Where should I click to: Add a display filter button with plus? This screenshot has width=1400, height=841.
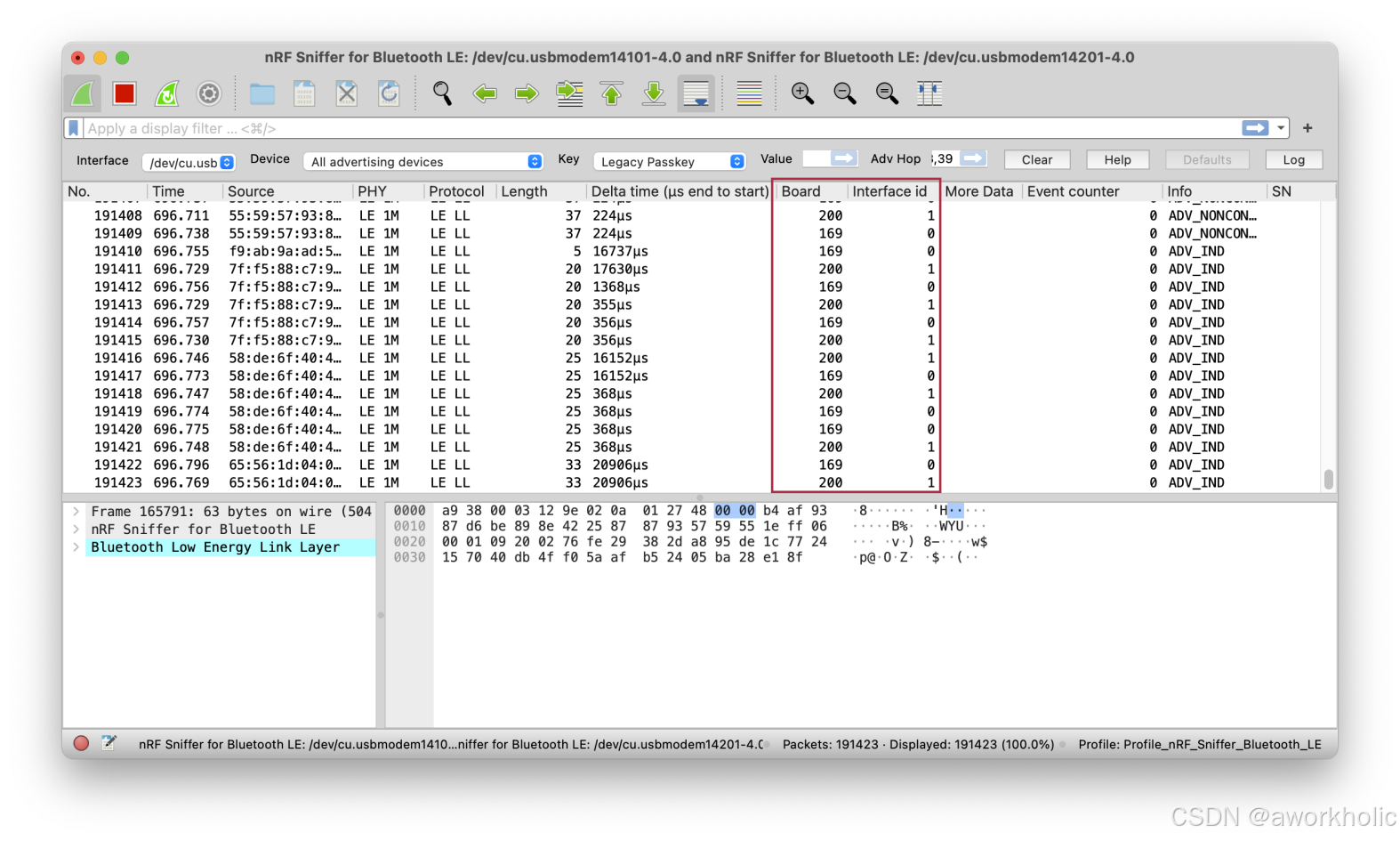click(1307, 128)
